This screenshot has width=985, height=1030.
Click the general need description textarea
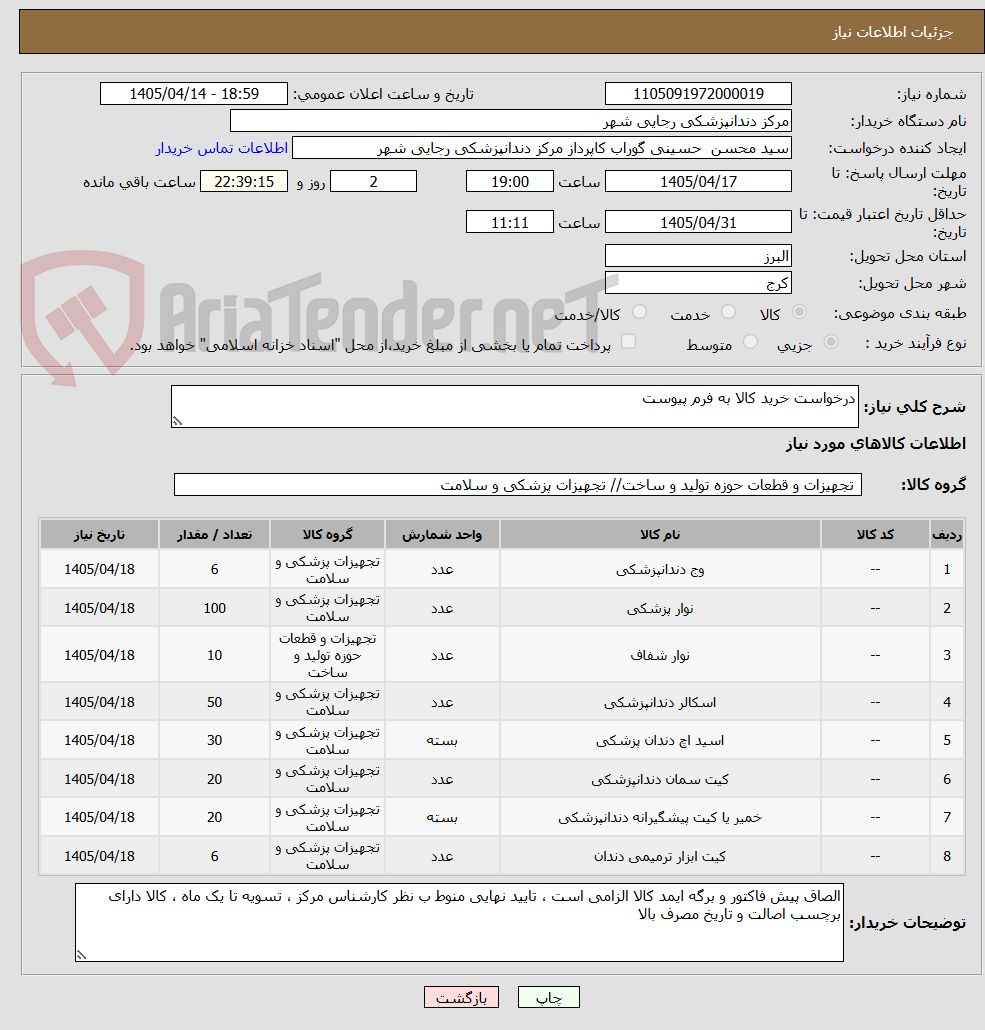tap(515, 407)
